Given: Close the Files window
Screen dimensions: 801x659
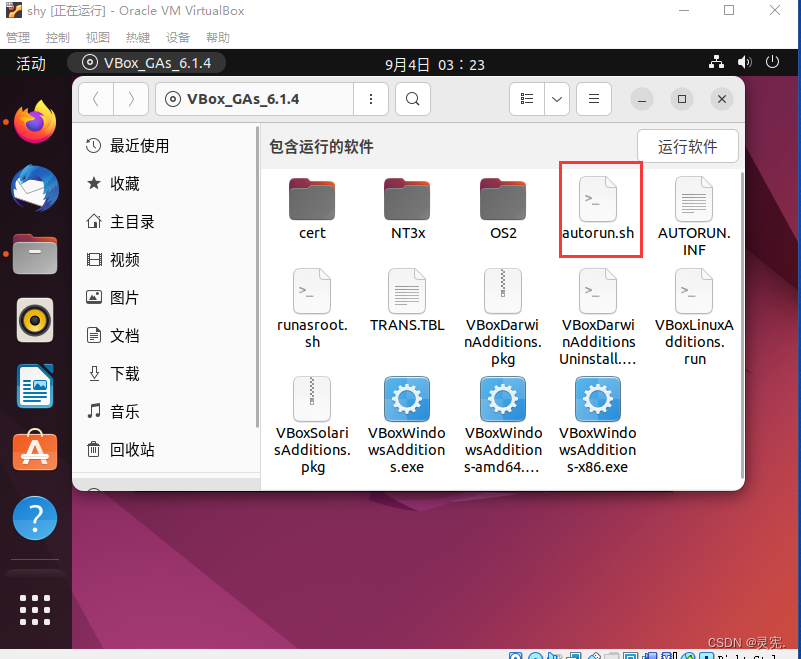Looking at the screenshot, I should 722,99.
